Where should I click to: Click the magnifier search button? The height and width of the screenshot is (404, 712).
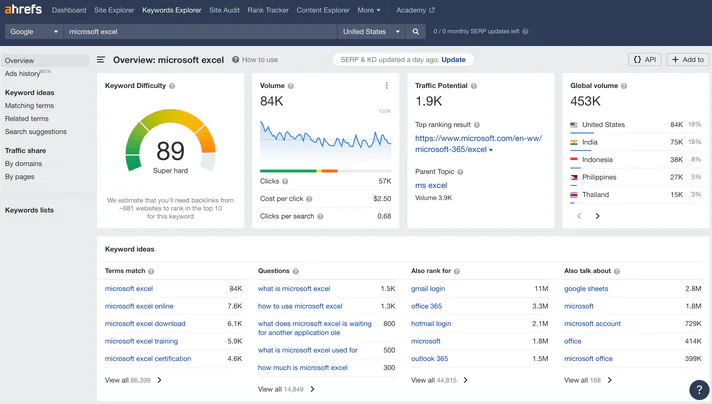point(415,32)
